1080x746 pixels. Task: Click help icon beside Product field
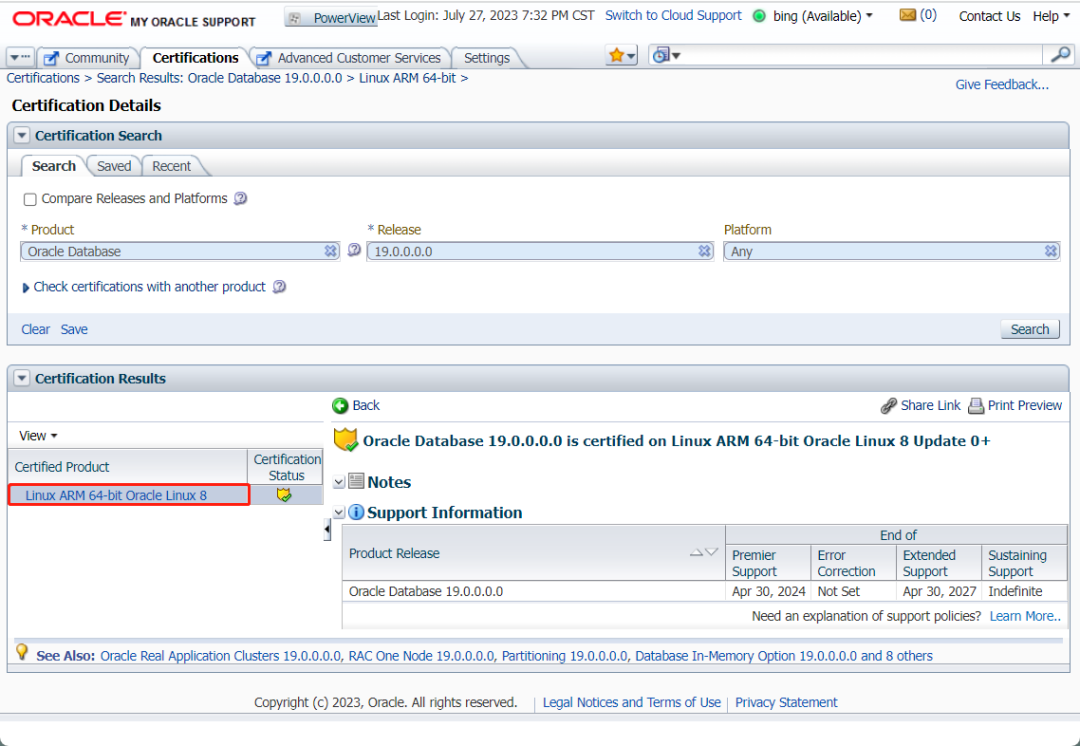[x=354, y=250]
